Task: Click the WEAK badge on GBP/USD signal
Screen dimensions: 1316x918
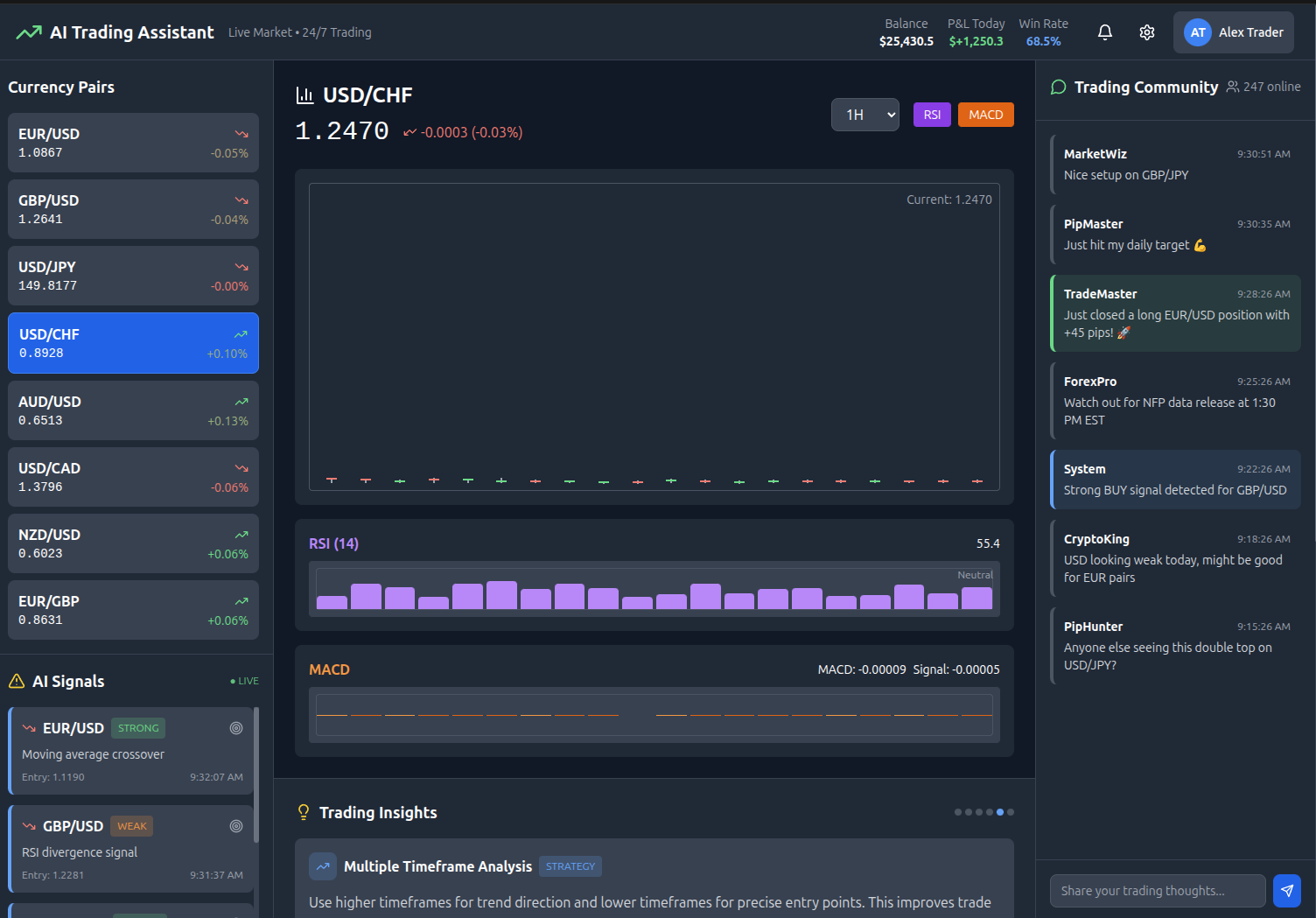Action: point(132,826)
